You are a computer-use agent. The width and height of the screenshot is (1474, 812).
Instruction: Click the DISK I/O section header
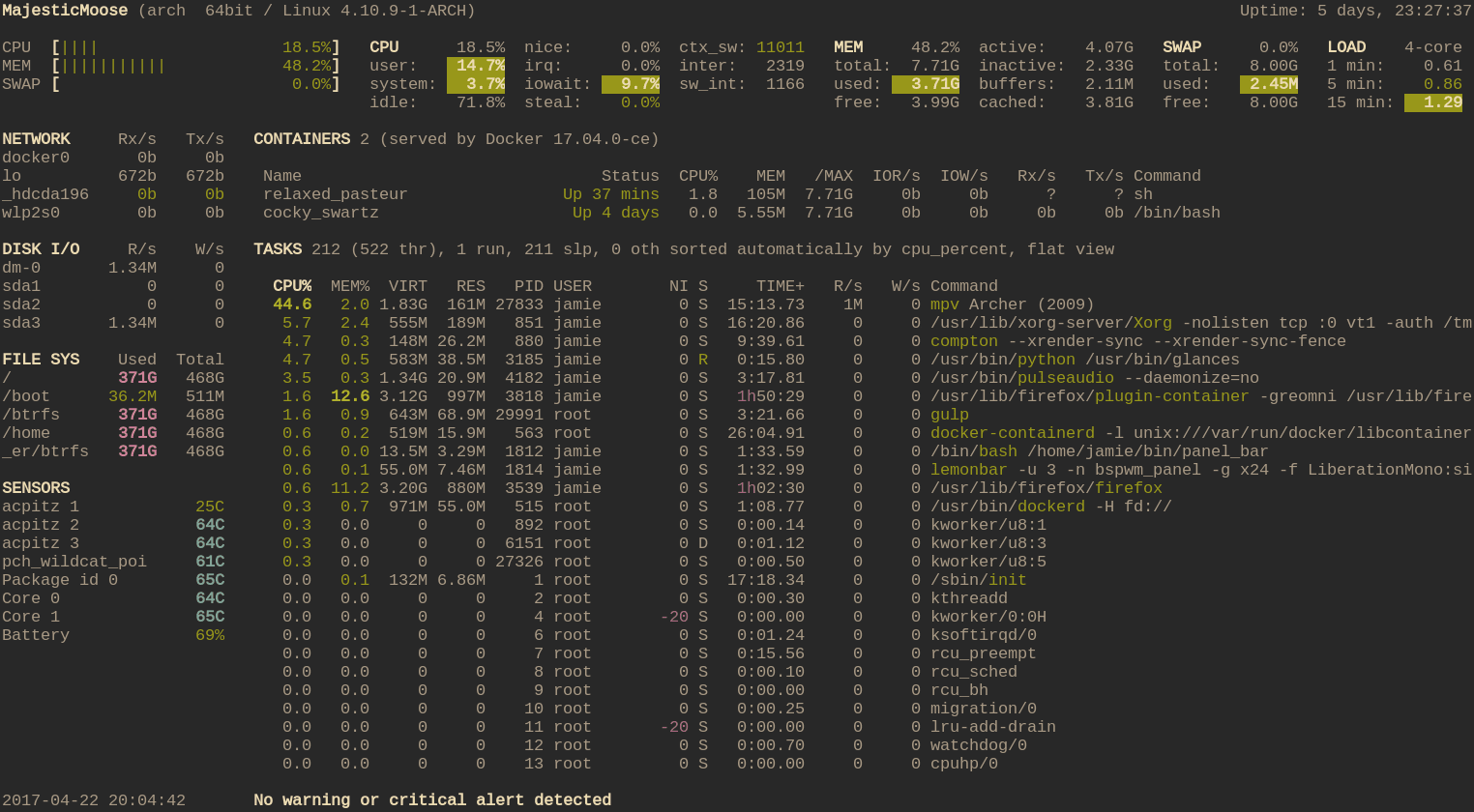click(41, 249)
